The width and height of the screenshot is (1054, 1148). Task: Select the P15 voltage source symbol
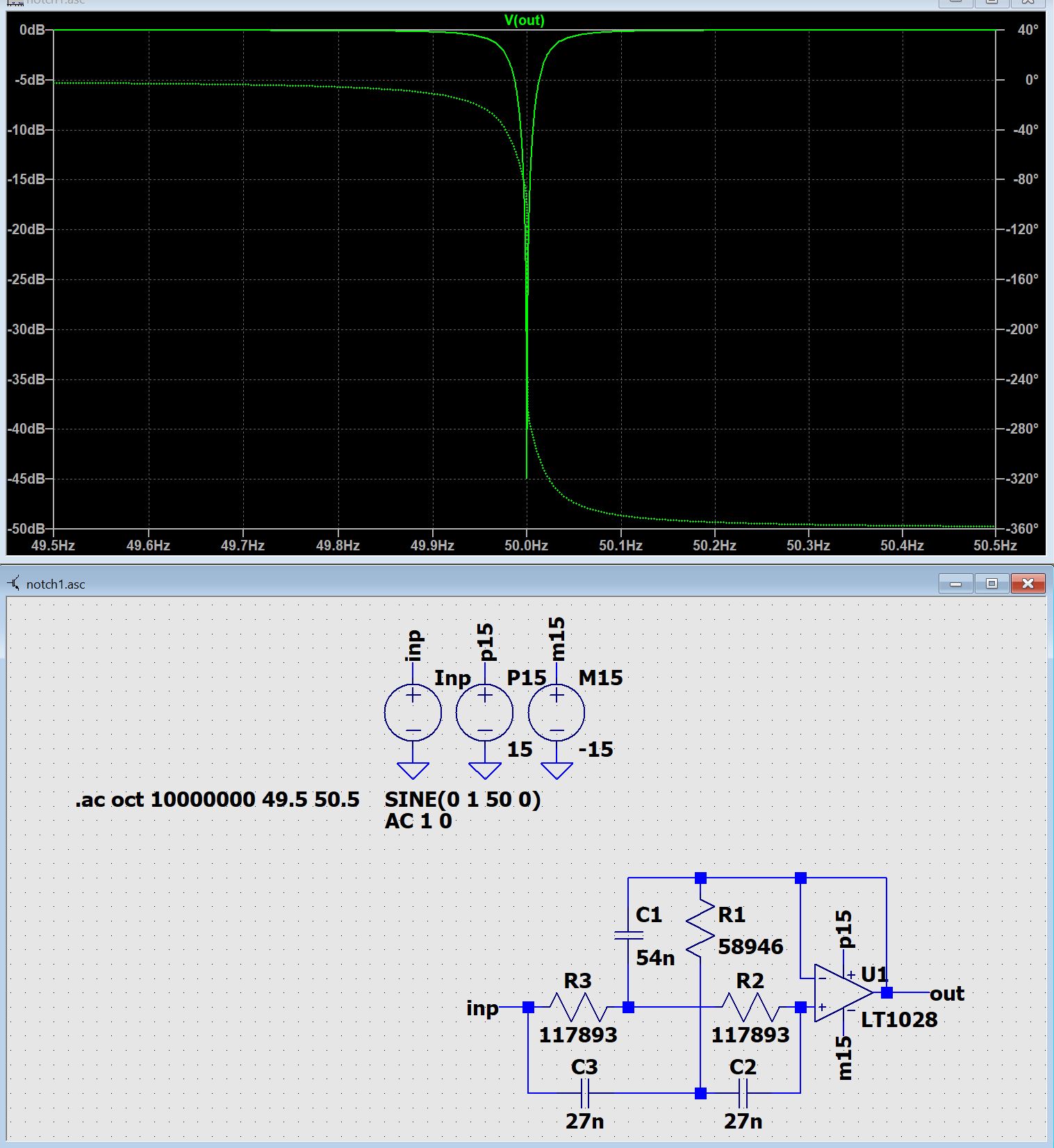484,713
